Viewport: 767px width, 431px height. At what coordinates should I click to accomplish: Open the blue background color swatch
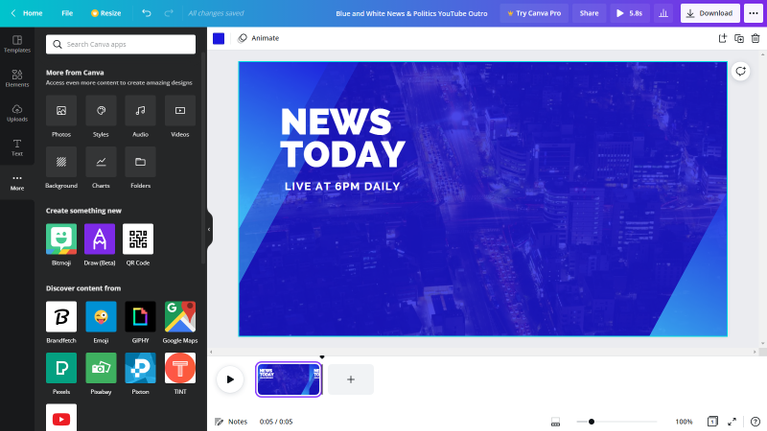click(219, 38)
